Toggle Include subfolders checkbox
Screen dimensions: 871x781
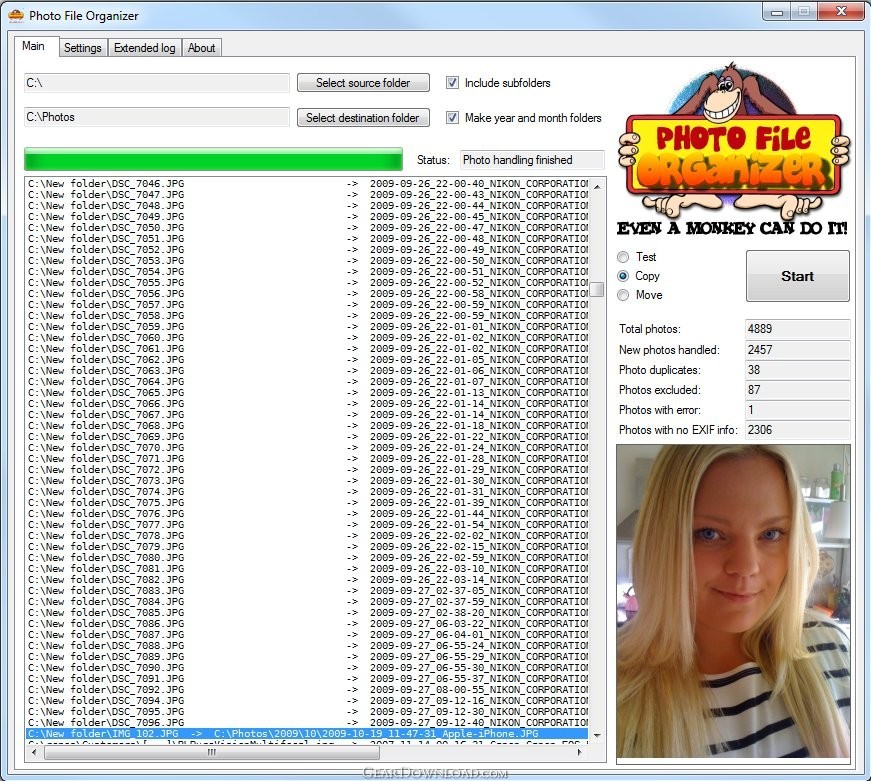pos(452,83)
